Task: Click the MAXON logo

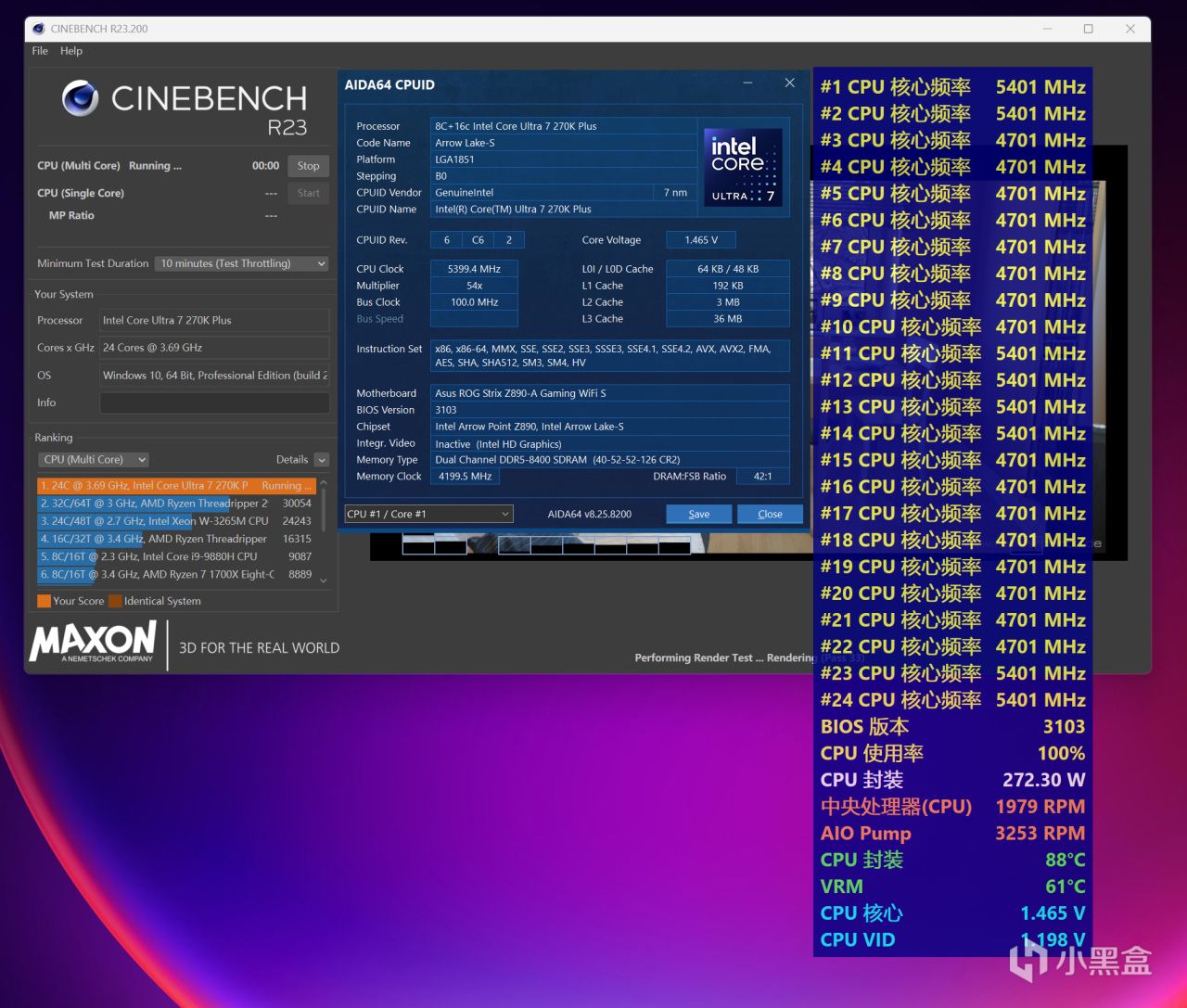Action: pos(94,642)
